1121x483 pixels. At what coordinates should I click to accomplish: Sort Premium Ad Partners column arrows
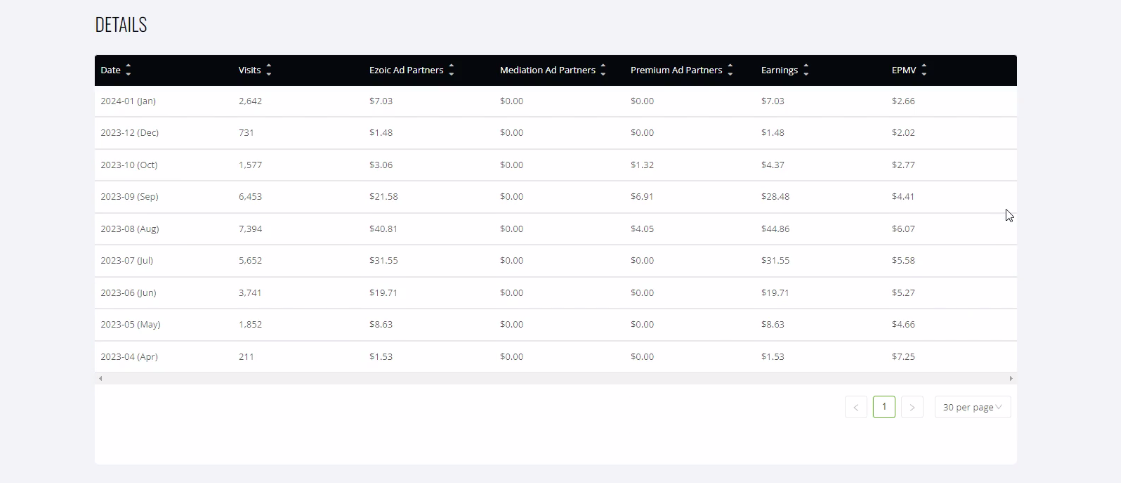[x=730, y=70]
